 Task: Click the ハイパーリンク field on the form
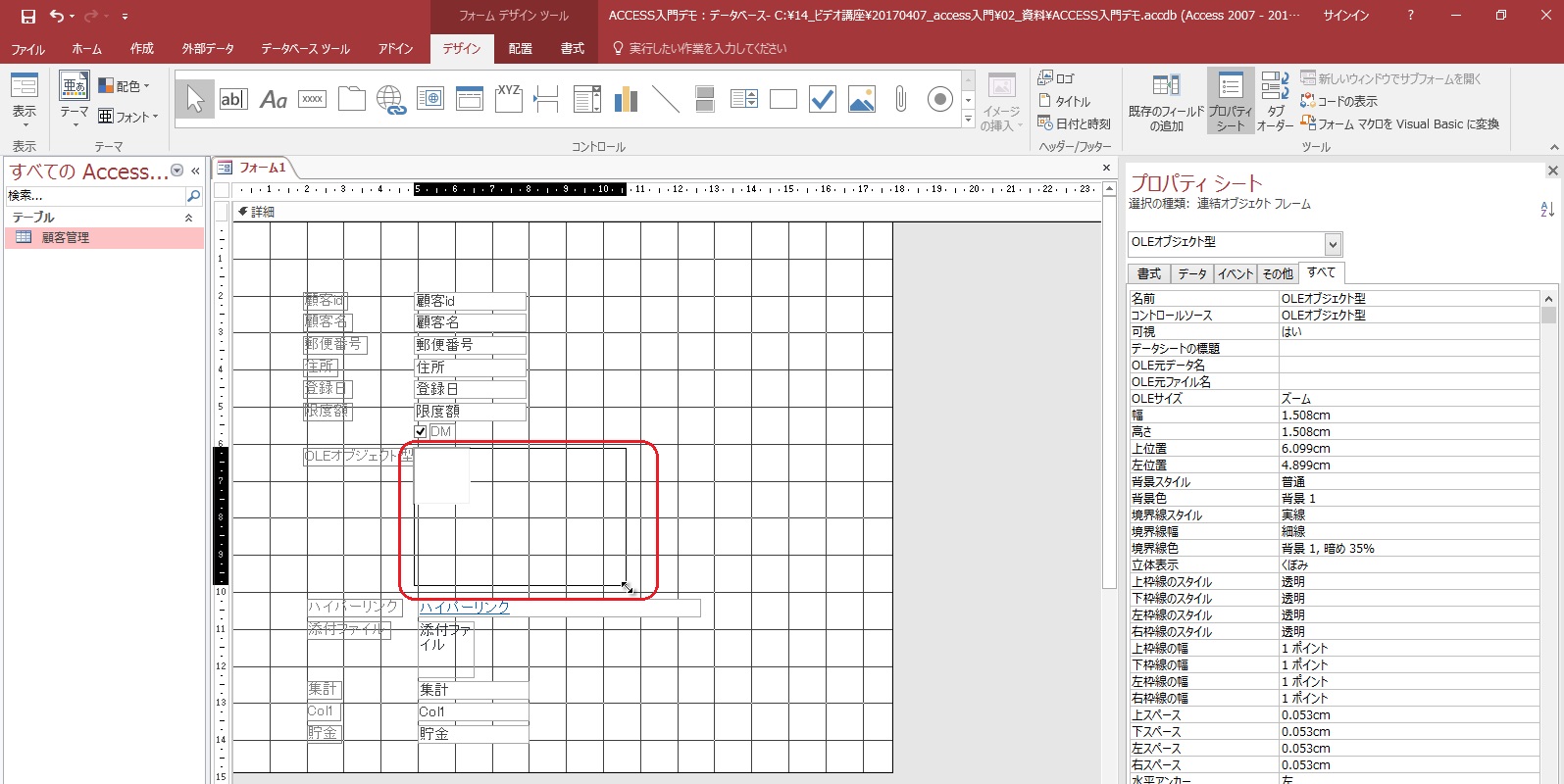(559, 608)
